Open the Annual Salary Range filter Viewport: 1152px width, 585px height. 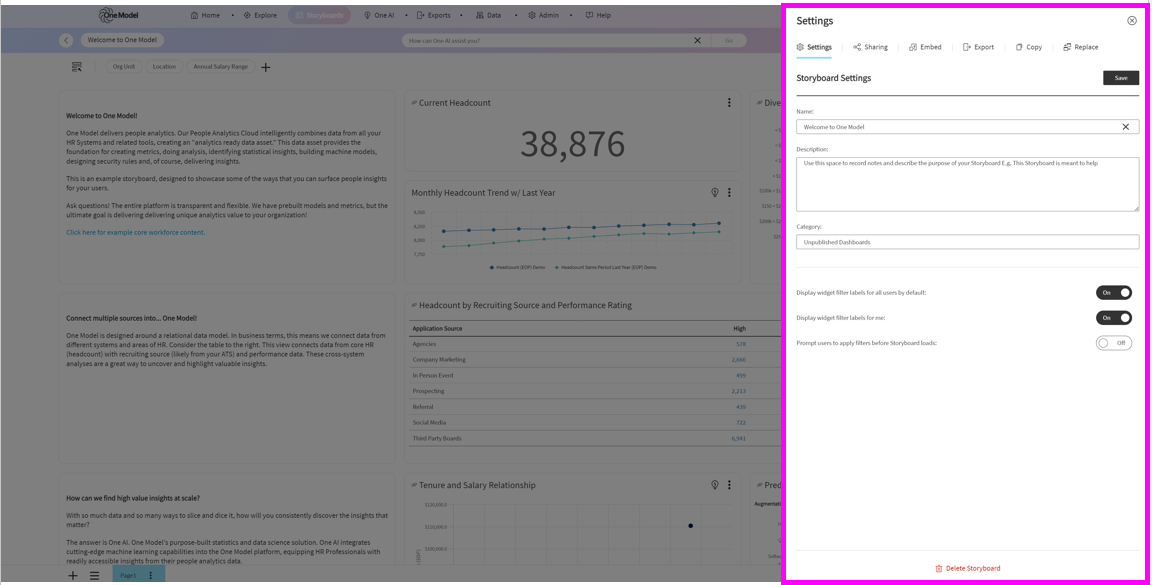[x=220, y=67]
